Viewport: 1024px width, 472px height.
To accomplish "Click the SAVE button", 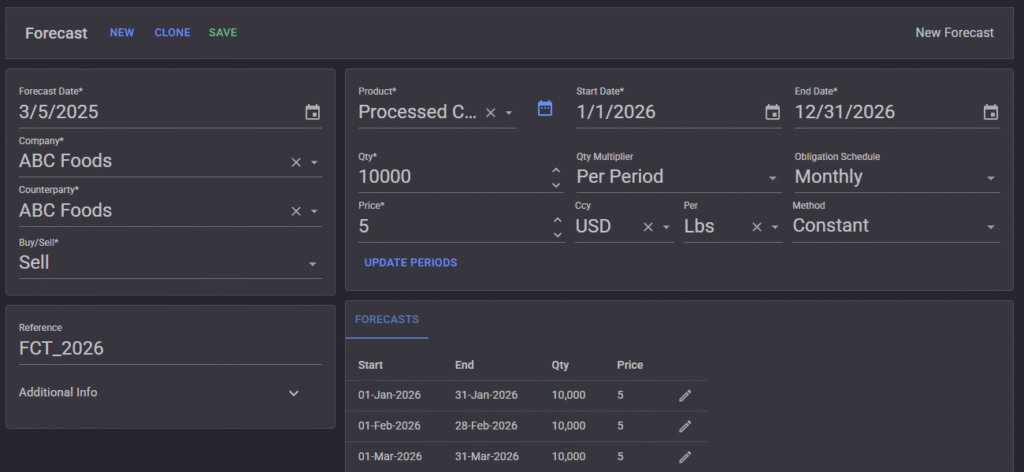I will (x=223, y=33).
